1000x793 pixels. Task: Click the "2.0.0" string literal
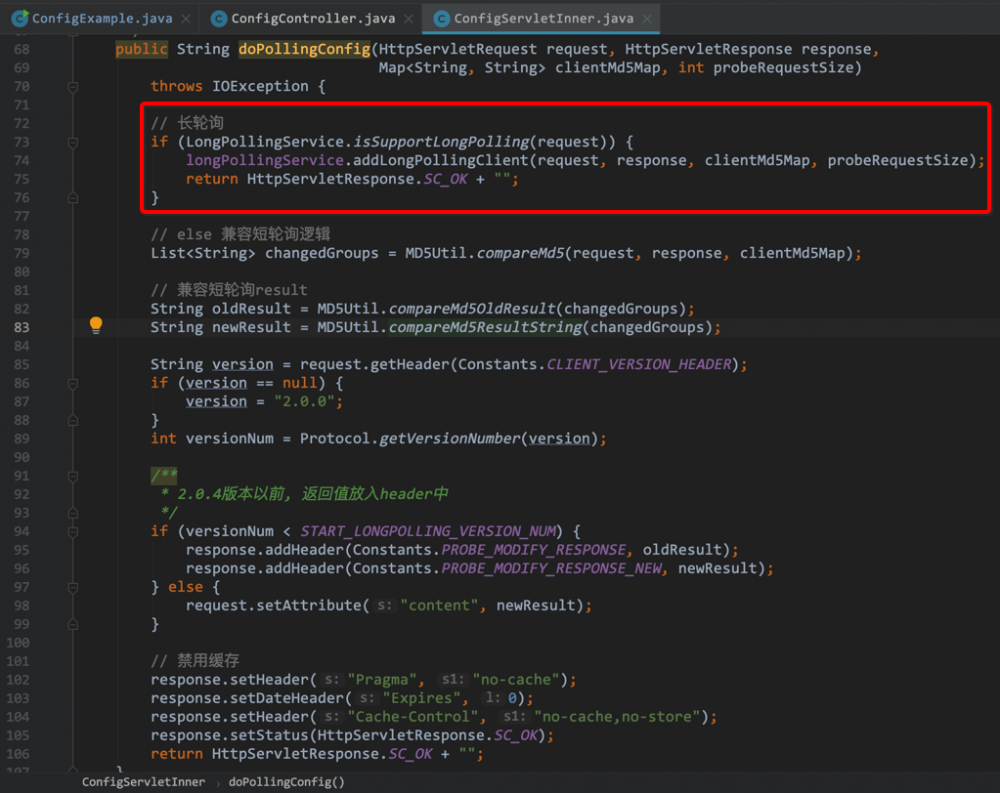305,401
